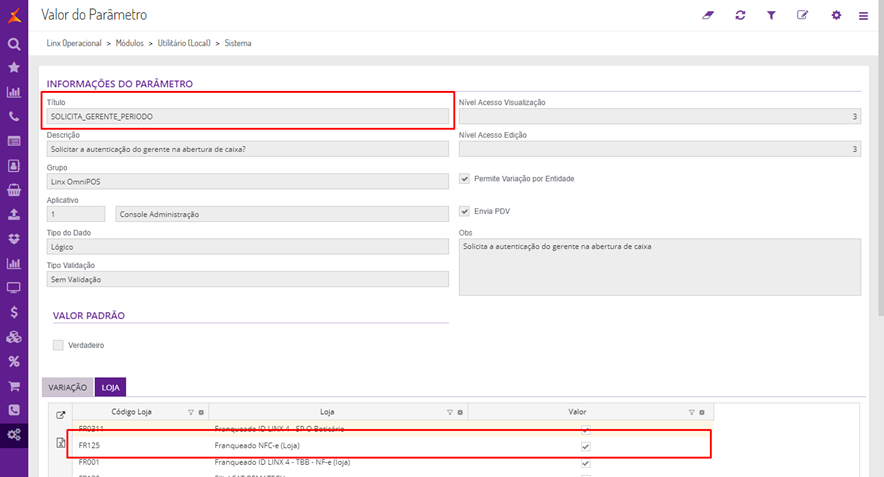Toggle Permite Variação por Entidade checkbox
Viewport: 884px width, 477px height.
click(x=464, y=179)
